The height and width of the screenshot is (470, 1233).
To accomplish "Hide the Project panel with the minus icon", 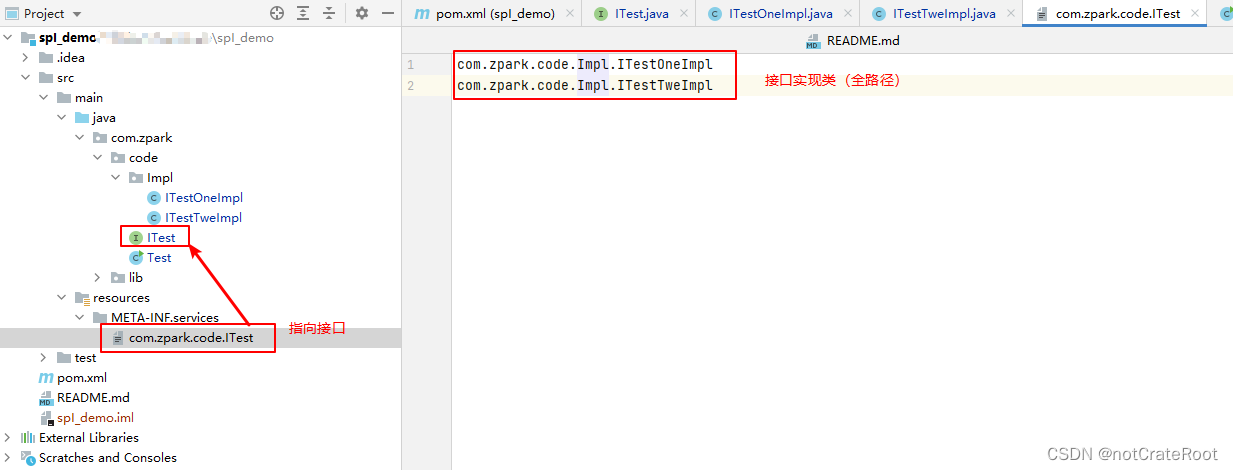I will pos(388,13).
